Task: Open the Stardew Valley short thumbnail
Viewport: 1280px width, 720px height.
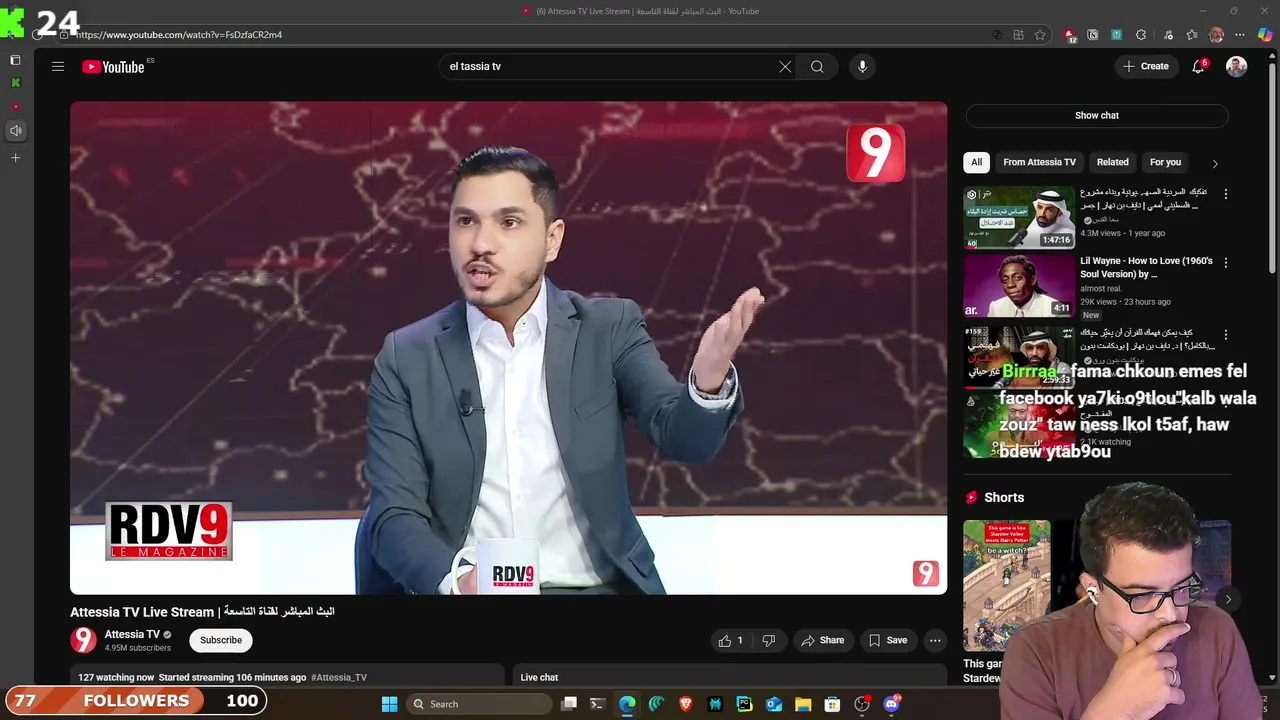Action: tap(1007, 585)
